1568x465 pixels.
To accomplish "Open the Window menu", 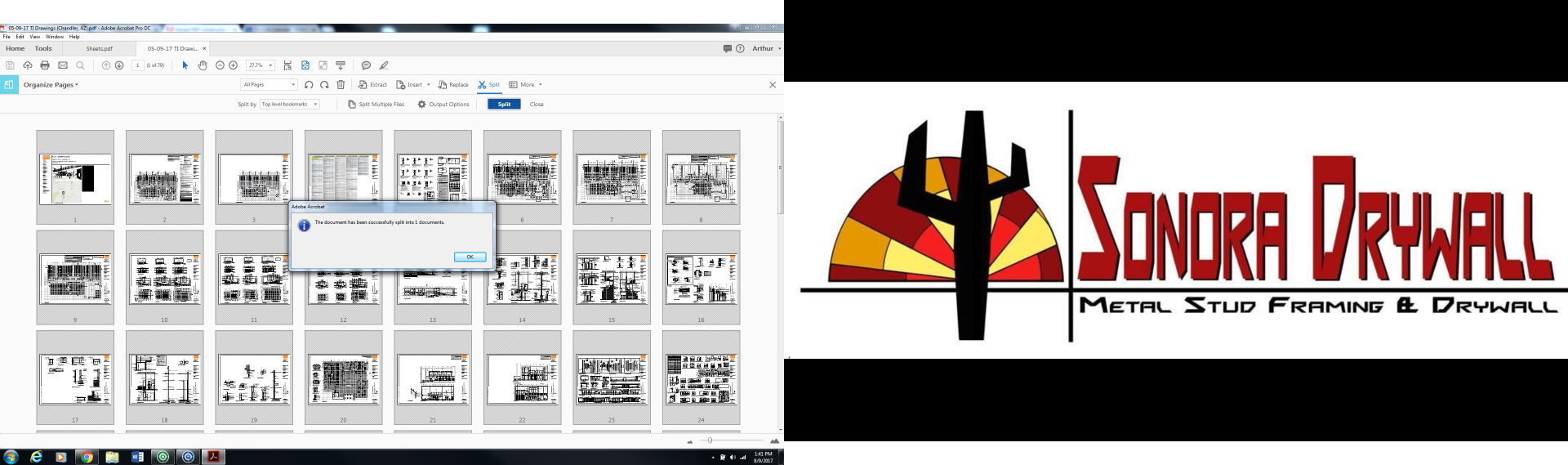I will coord(55,37).
